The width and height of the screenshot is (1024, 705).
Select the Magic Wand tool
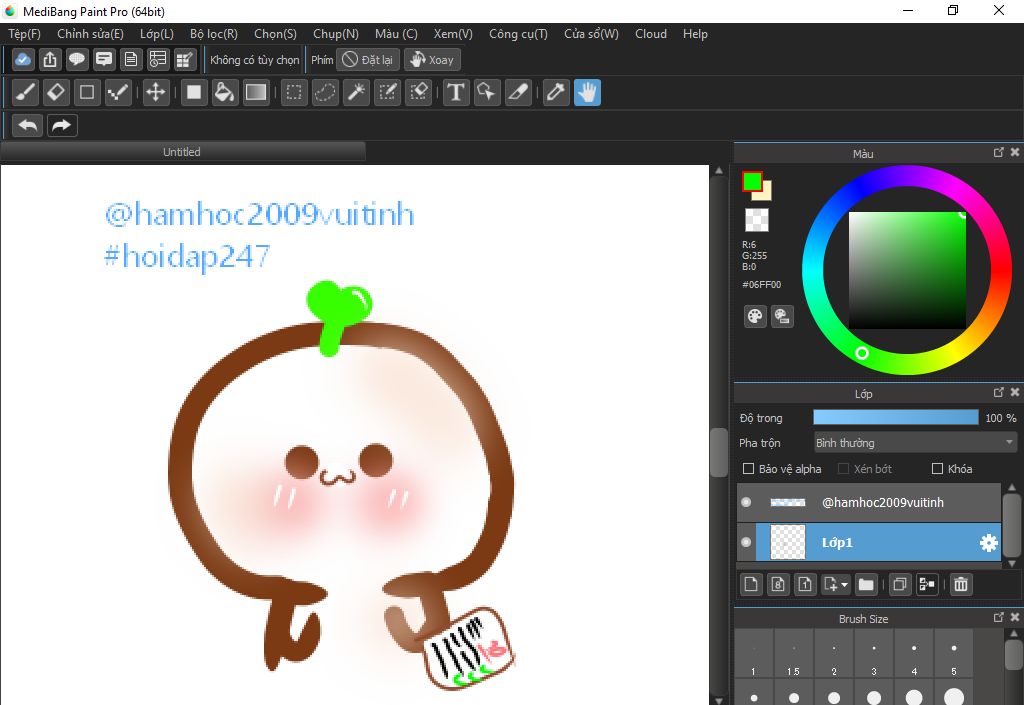[356, 93]
